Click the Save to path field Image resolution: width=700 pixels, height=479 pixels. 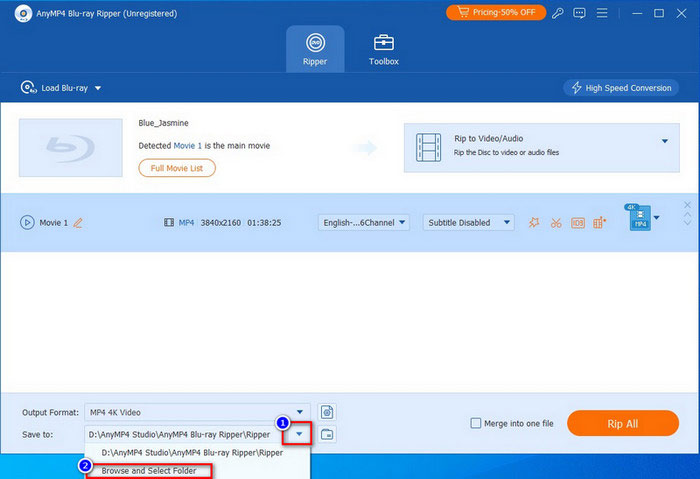(x=183, y=434)
